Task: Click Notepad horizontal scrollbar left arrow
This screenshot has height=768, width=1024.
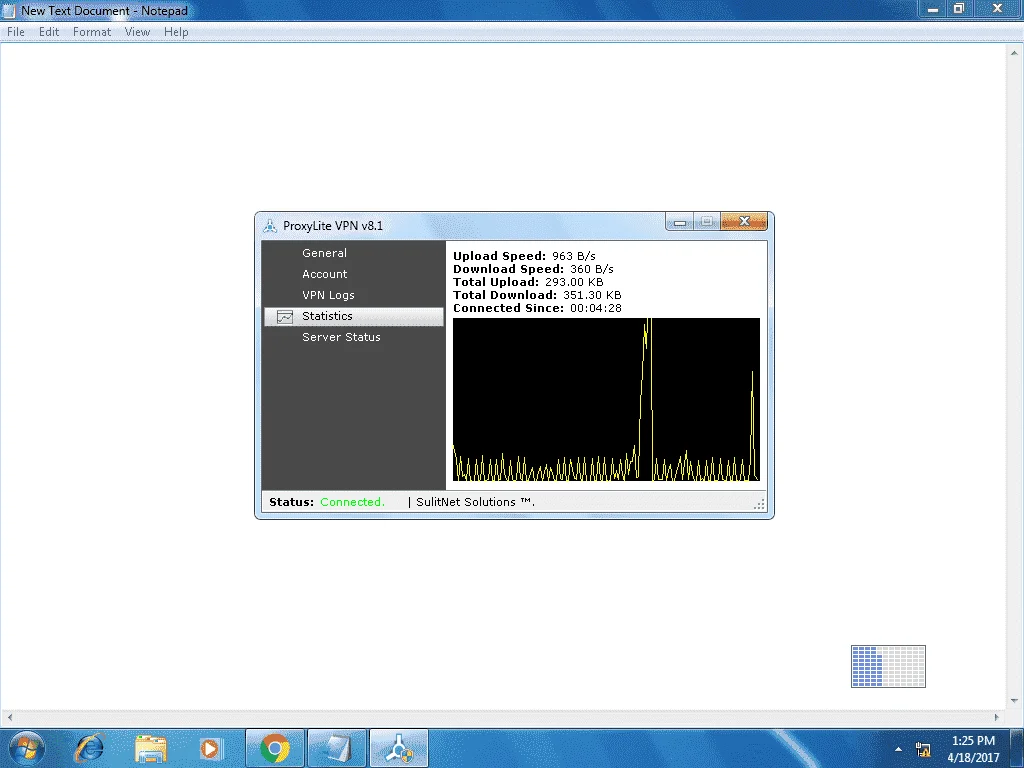Action: pos(9,717)
